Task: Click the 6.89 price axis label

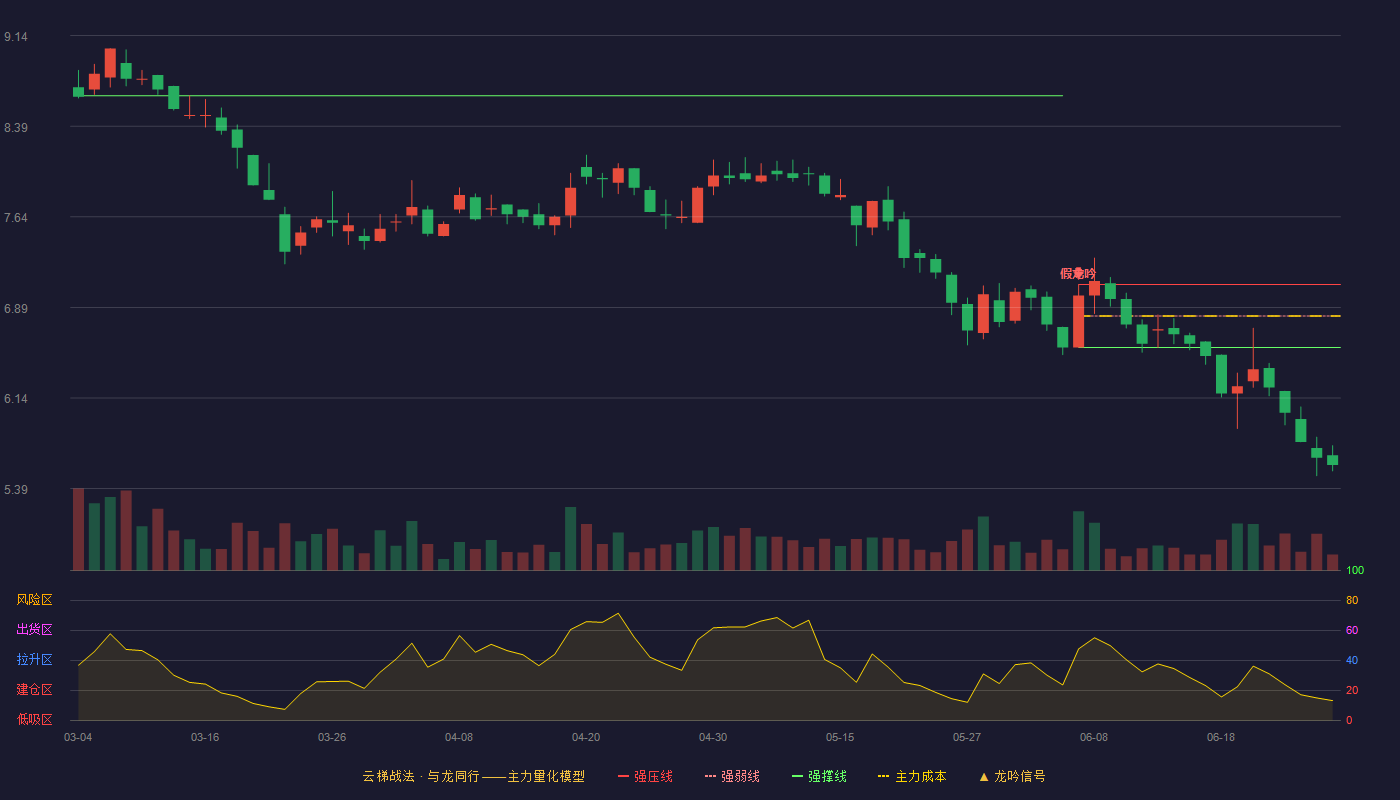Action: point(16,309)
